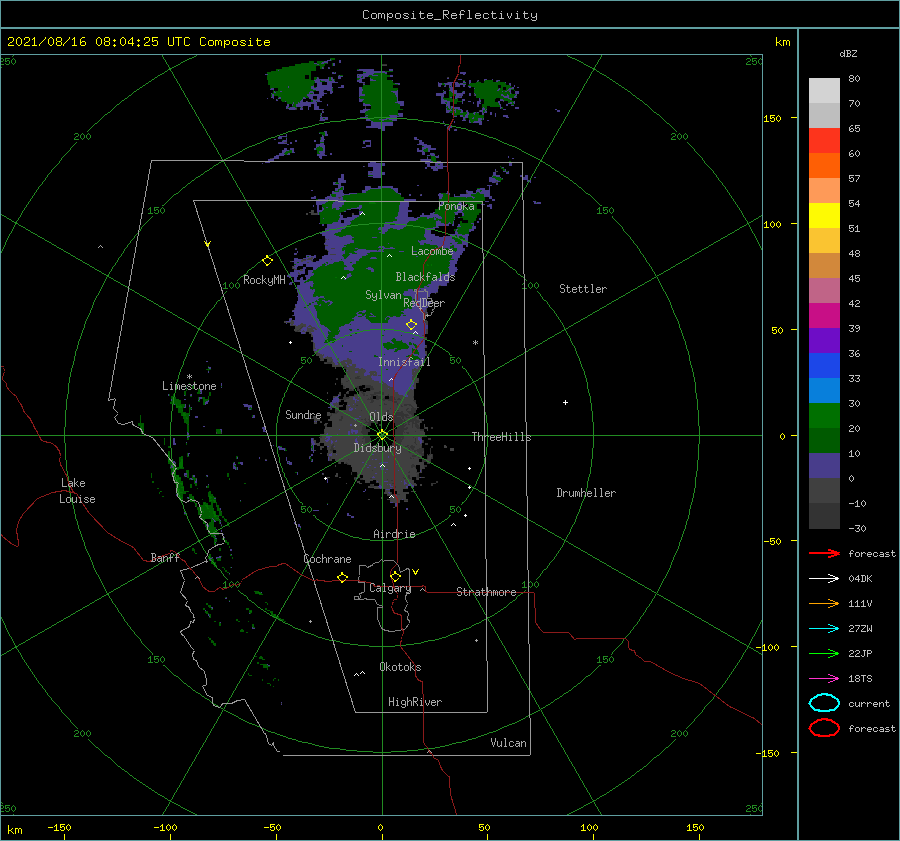This screenshot has width=900, height=841.
Task: Click the green 22JP arrow legend icon
Action: click(824, 653)
